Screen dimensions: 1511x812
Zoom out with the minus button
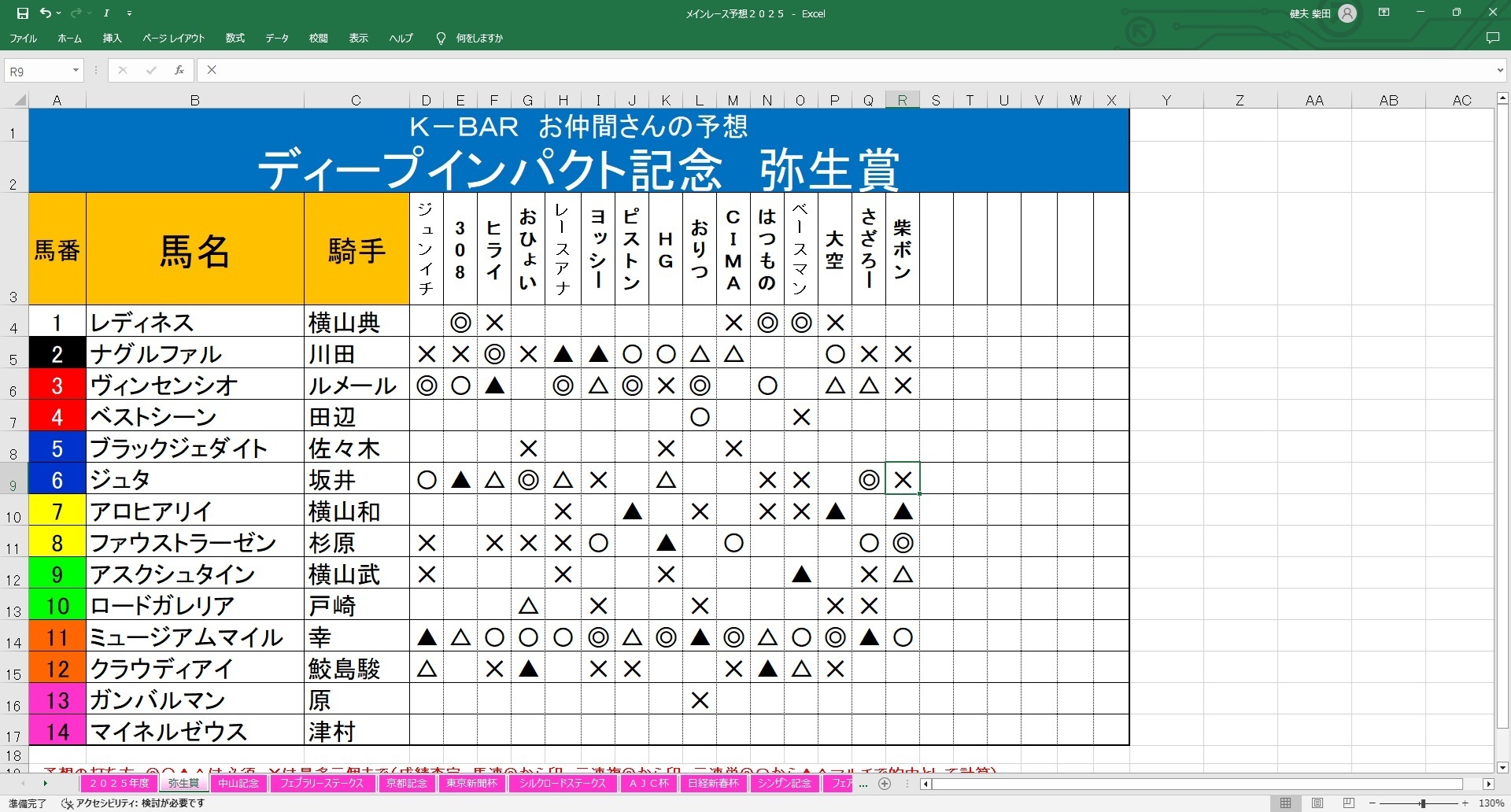(x=1374, y=803)
